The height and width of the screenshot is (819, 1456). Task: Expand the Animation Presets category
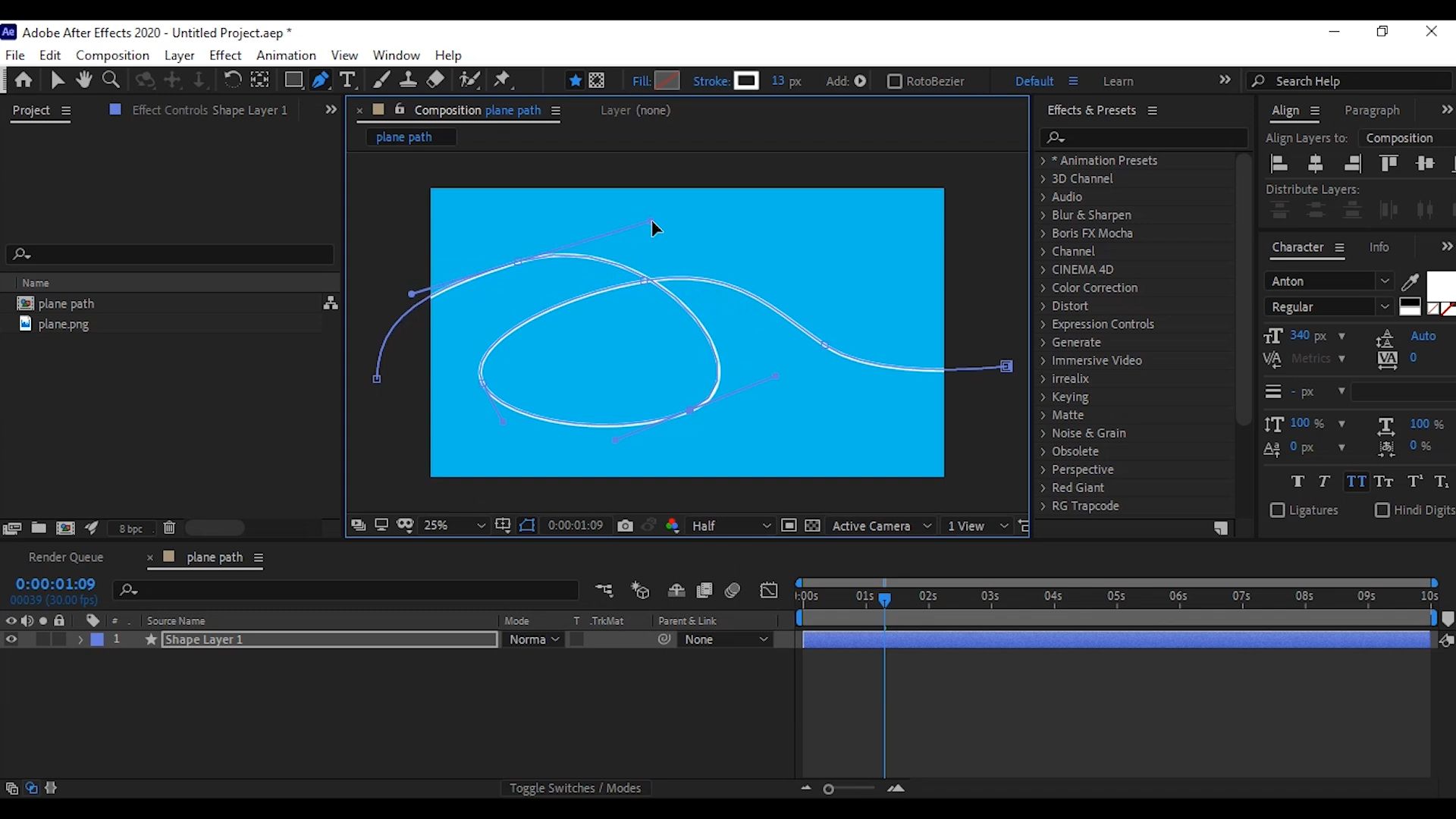click(x=1043, y=161)
